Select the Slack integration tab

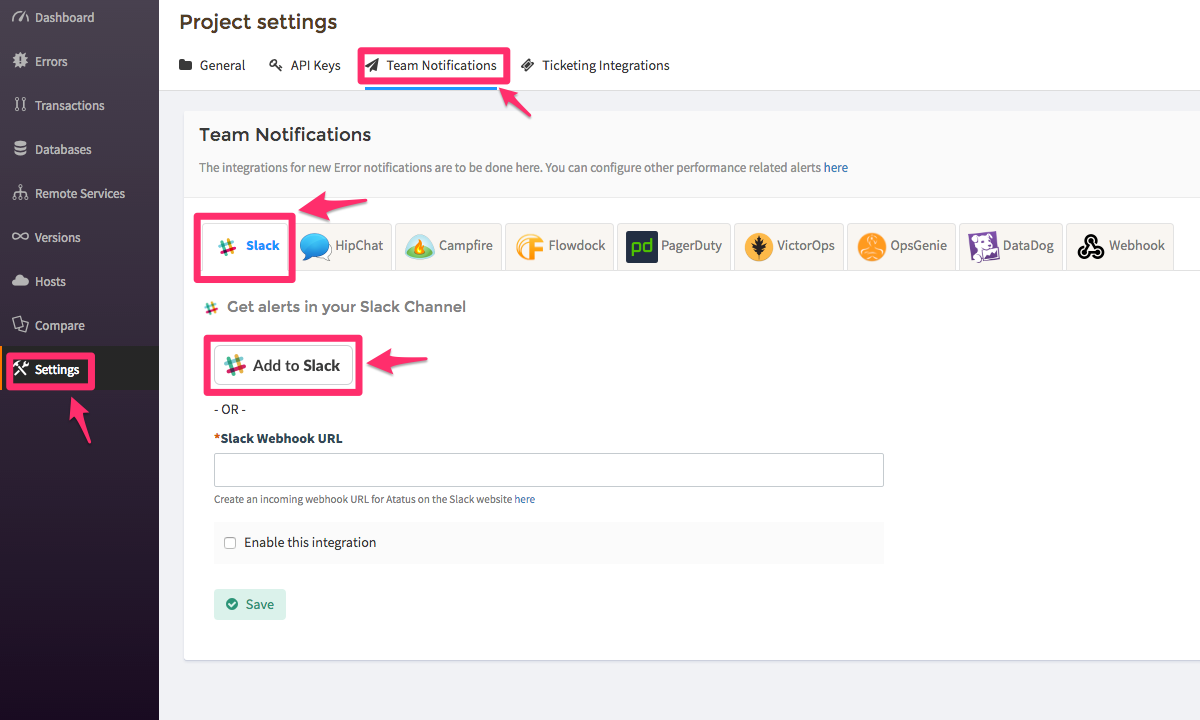[x=249, y=246]
